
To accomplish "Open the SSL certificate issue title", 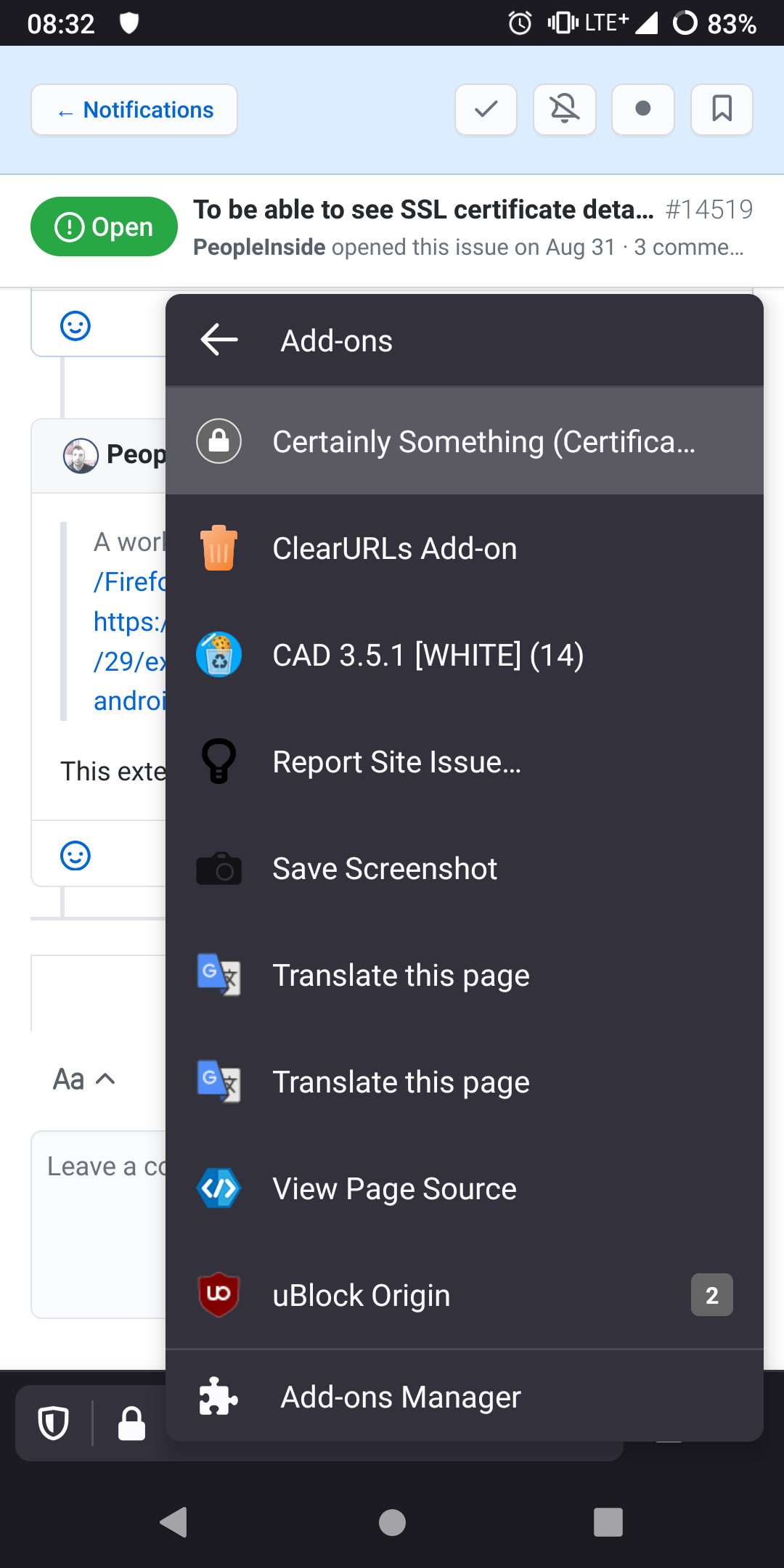I will [423, 209].
